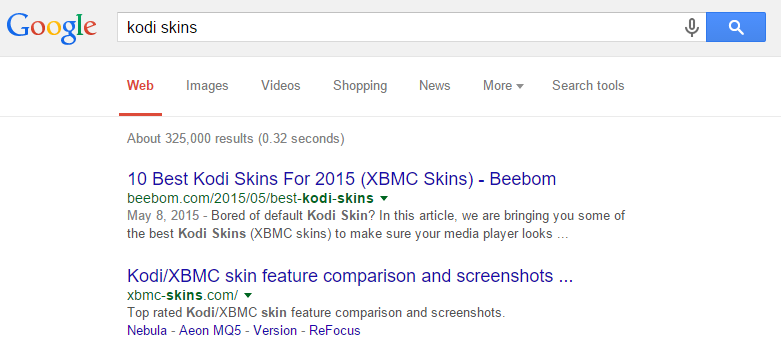Open the ReFocus sitelink
Viewport: 781px width, 362px height.
click(x=335, y=330)
